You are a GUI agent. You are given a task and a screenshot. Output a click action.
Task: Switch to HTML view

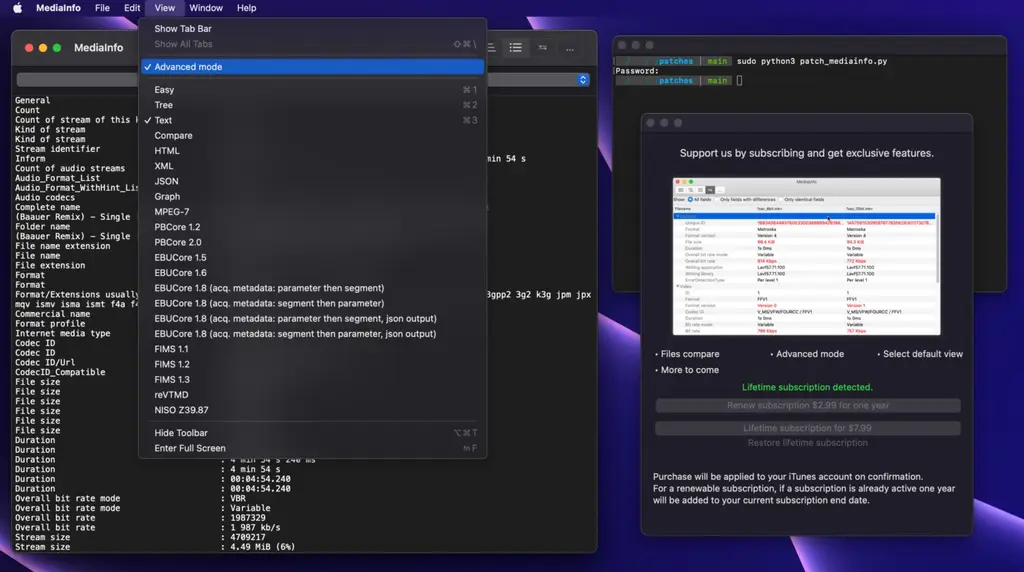[312, 150]
